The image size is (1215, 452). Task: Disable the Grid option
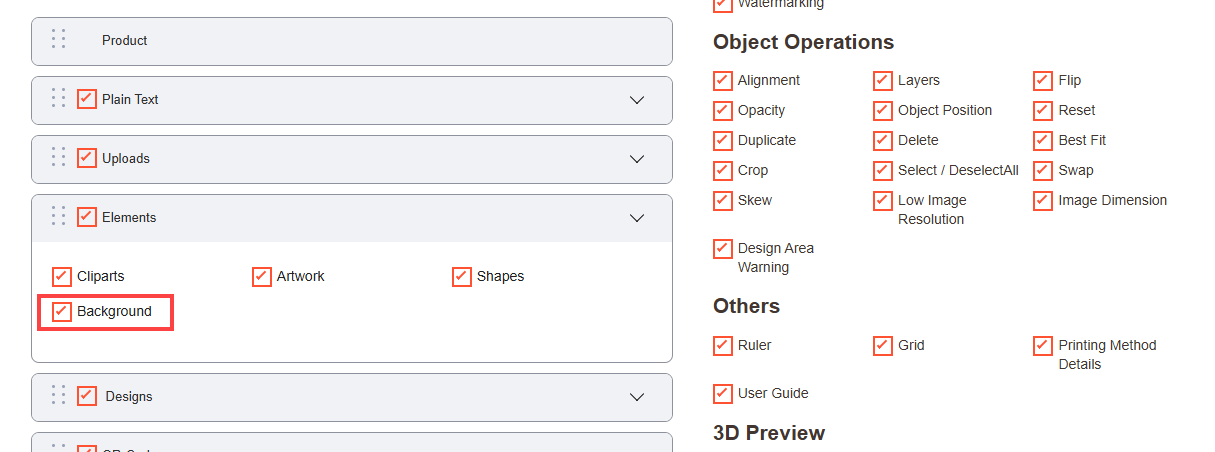coord(883,346)
